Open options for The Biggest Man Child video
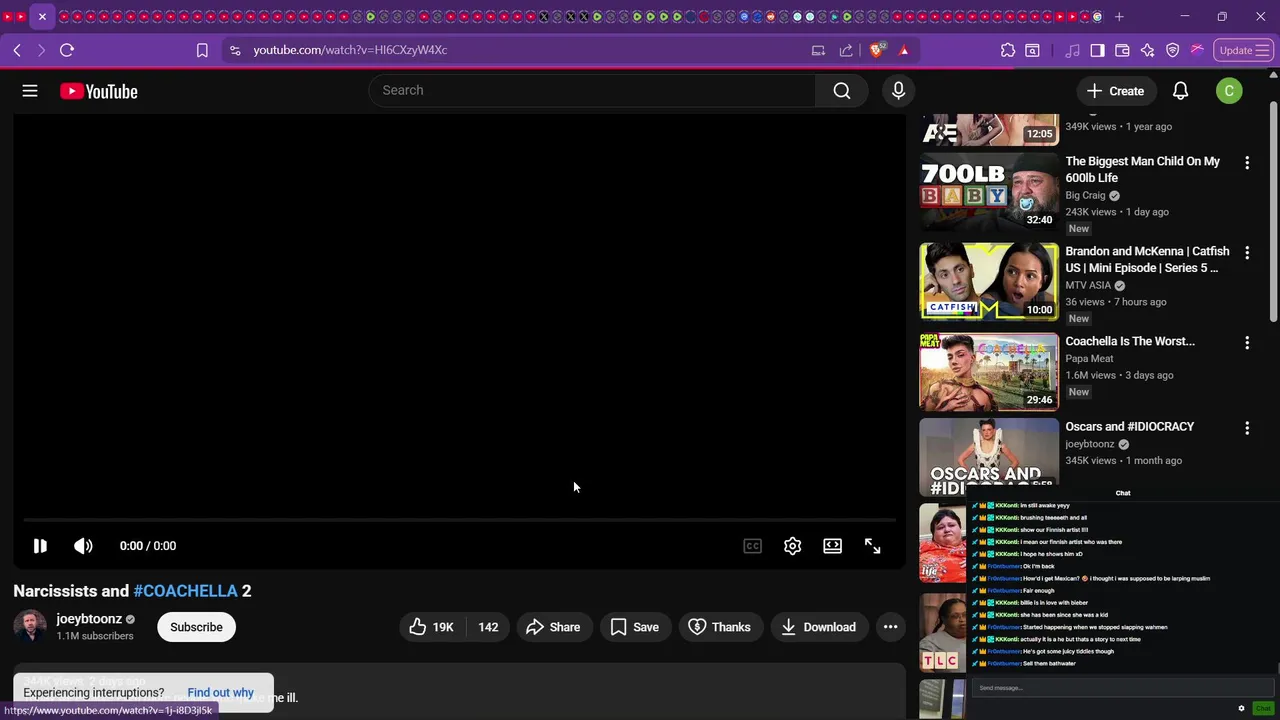Viewport: 1280px width, 720px height. (1247, 162)
